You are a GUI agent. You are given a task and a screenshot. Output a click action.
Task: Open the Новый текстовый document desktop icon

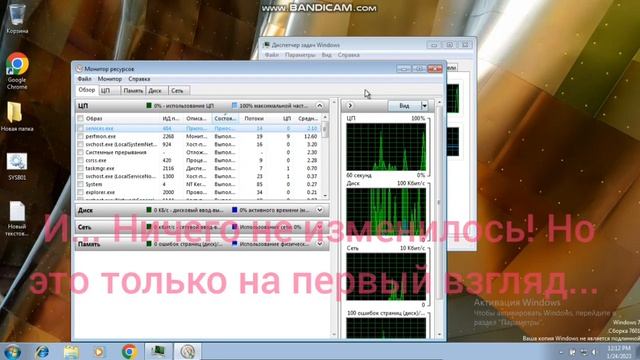(x=17, y=218)
